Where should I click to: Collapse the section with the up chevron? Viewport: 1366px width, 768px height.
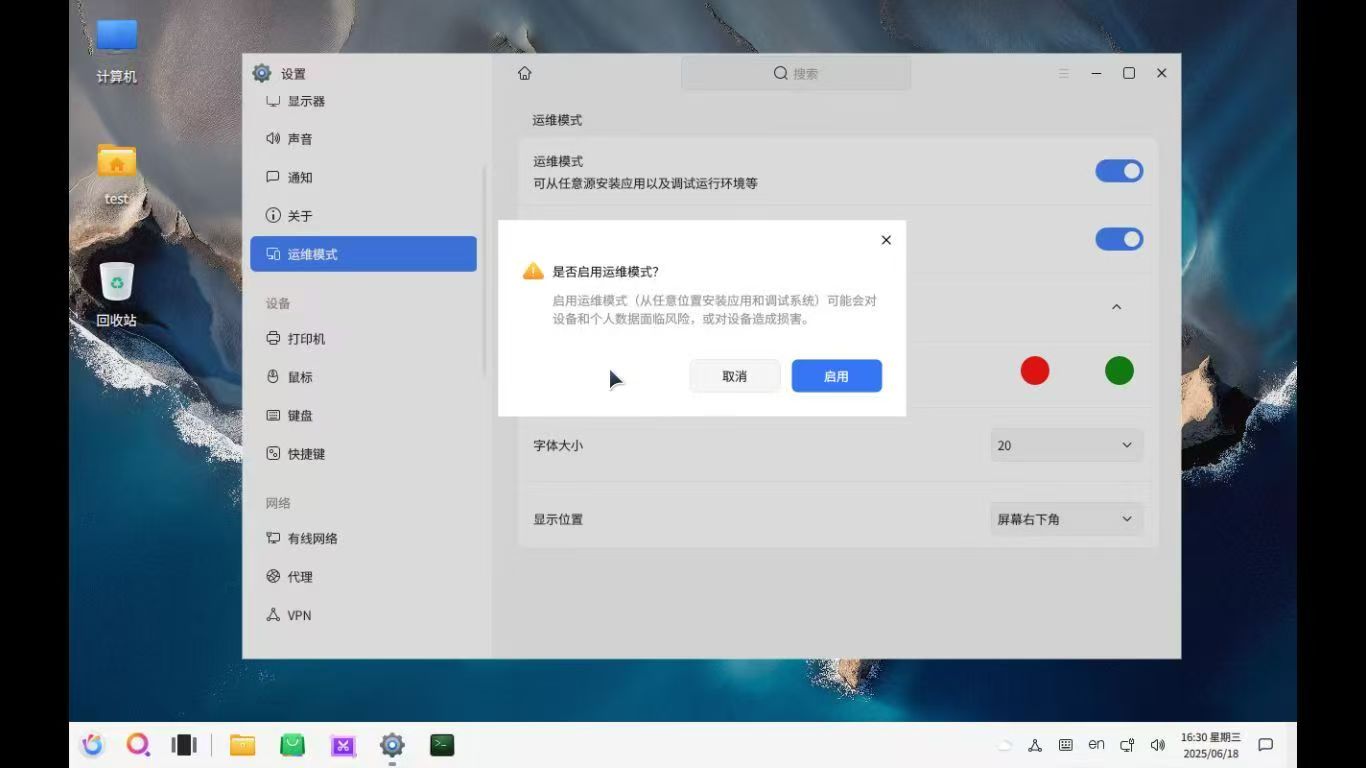pos(1117,307)
